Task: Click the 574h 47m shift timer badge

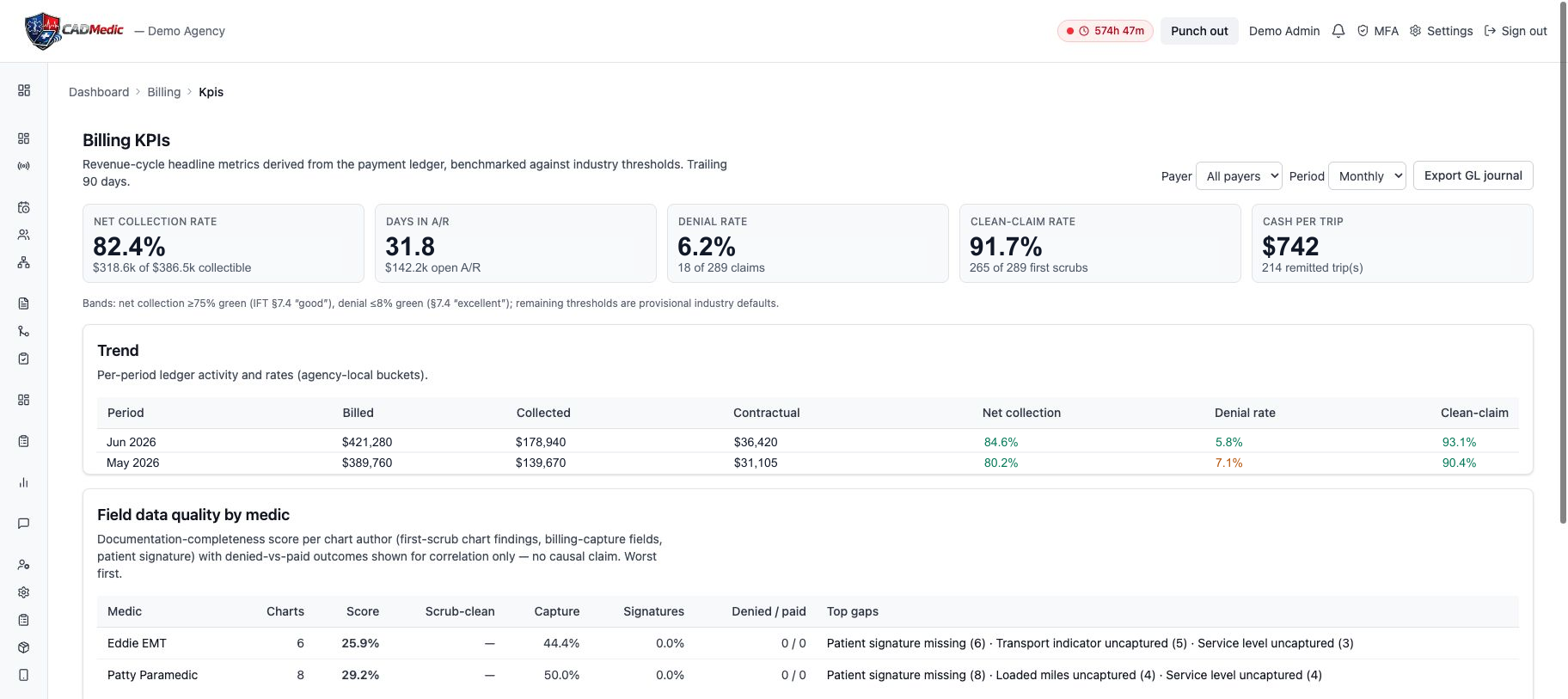Action: [x=1106, y=31]
